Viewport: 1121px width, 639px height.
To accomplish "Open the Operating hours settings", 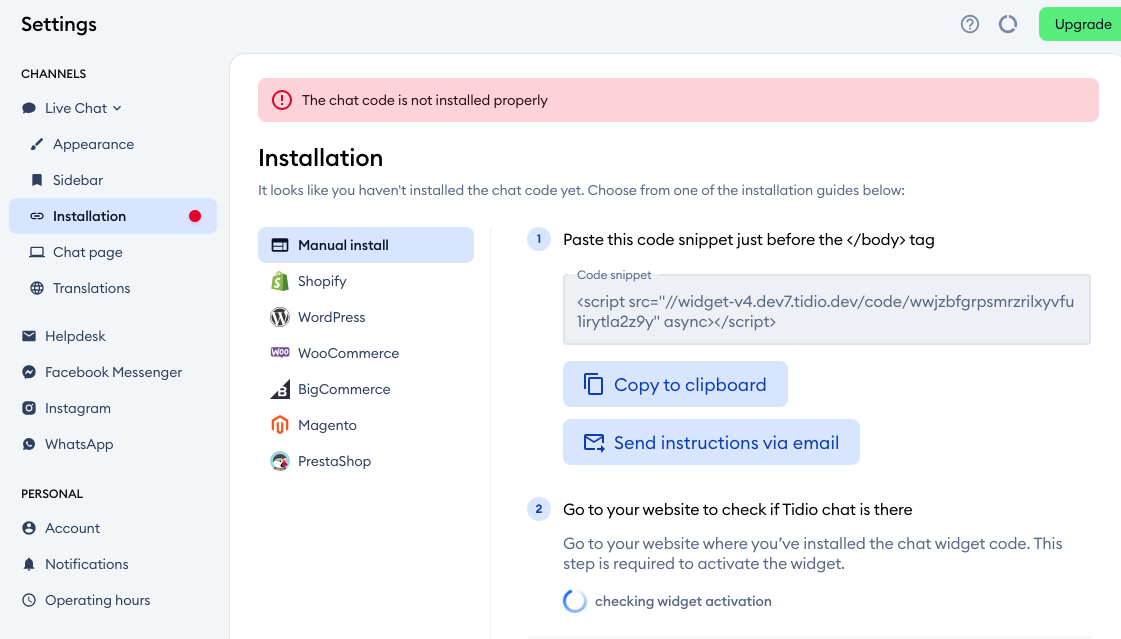I will (97, 600).
